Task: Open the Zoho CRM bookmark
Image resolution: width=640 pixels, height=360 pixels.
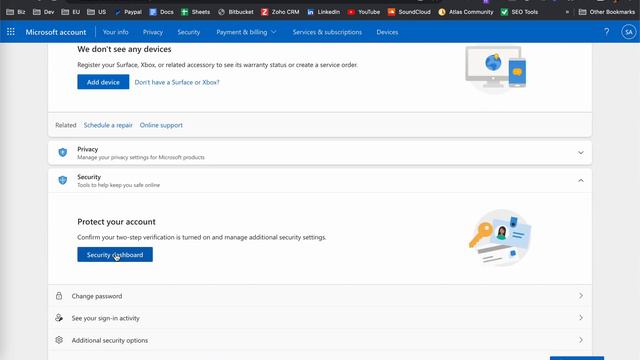Action: click(x=280, y=12)
